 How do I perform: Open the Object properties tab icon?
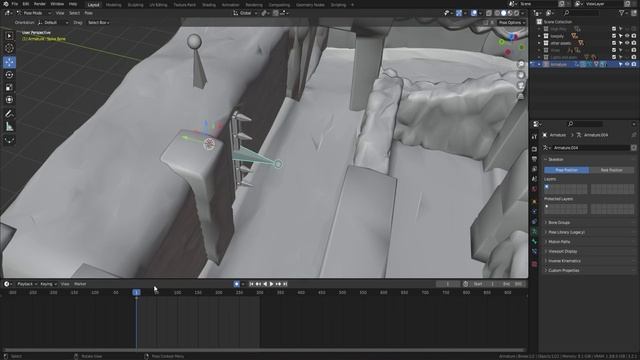point(534,201)
